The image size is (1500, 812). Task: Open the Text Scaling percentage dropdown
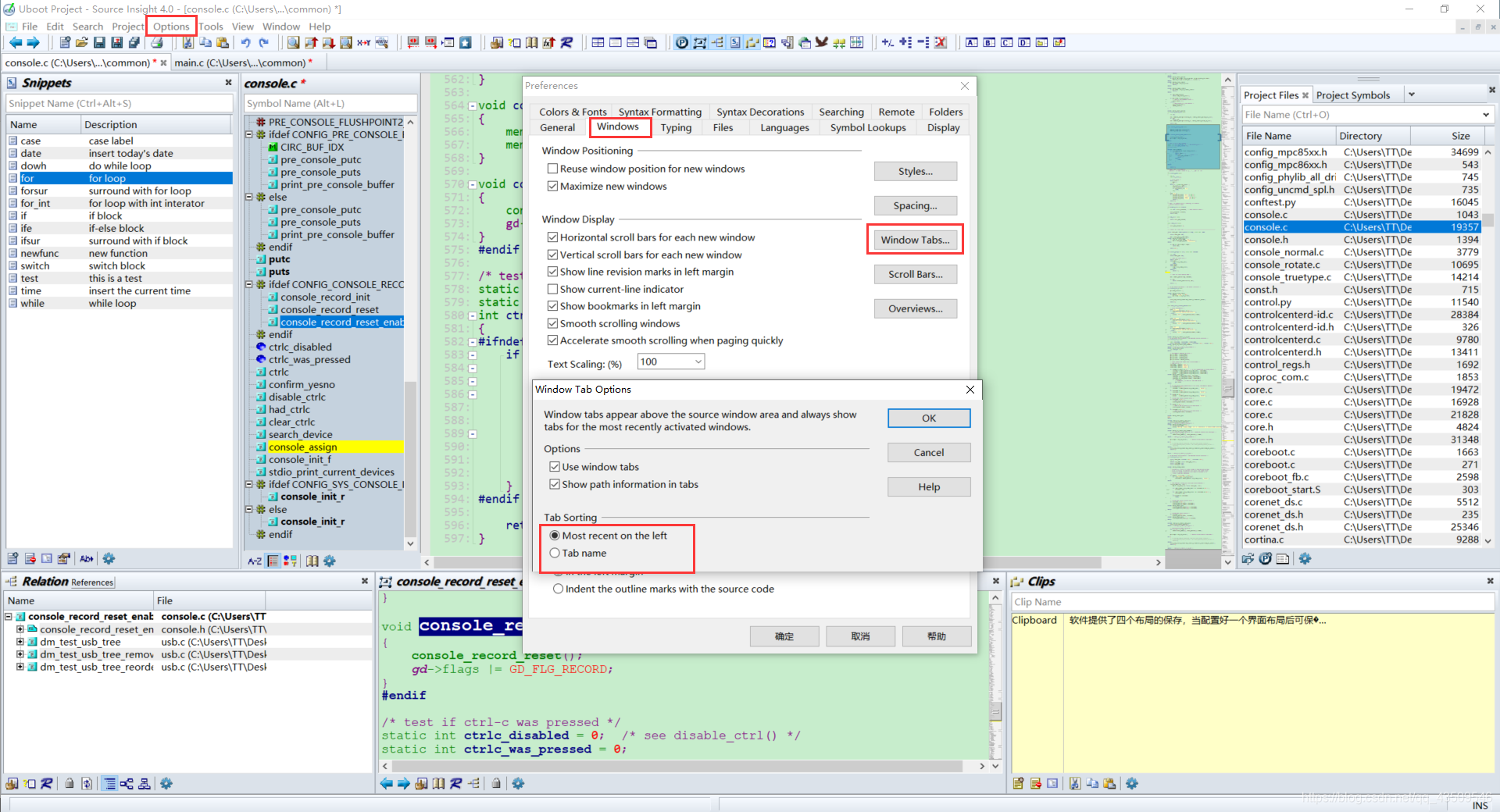pyautogui.click(x=698, y=361)
